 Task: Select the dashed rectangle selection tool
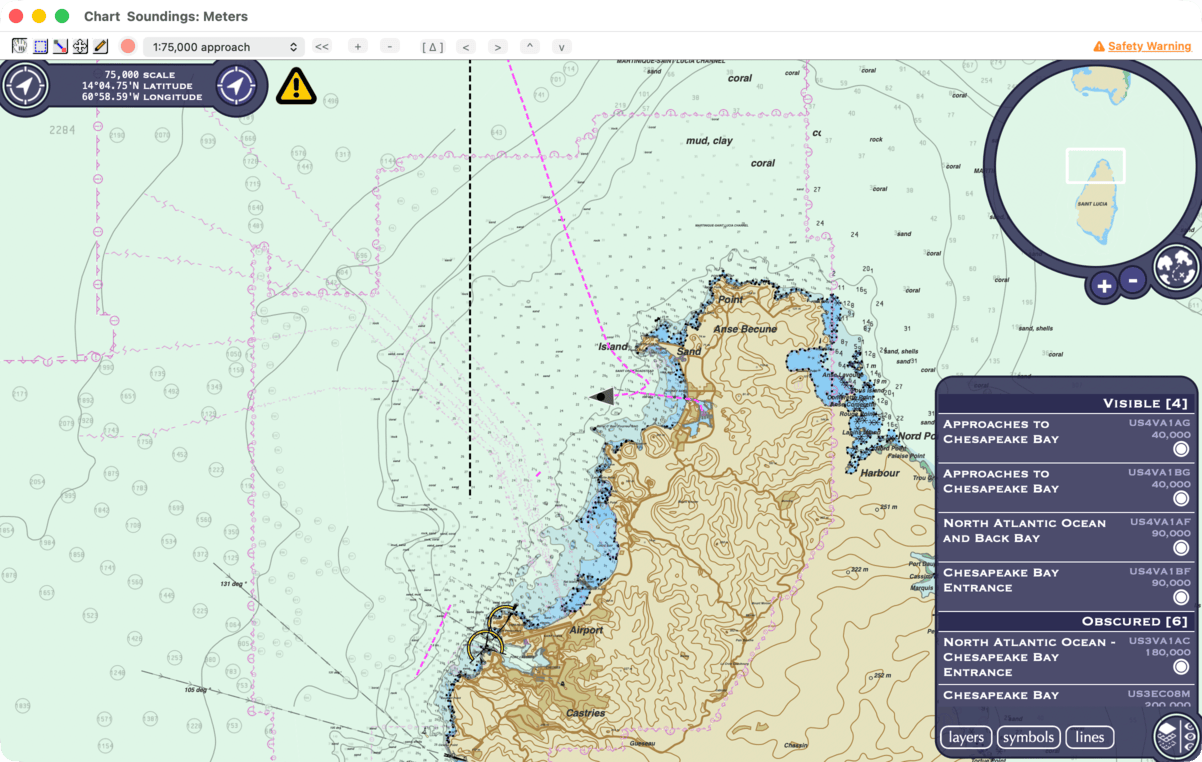40,46
